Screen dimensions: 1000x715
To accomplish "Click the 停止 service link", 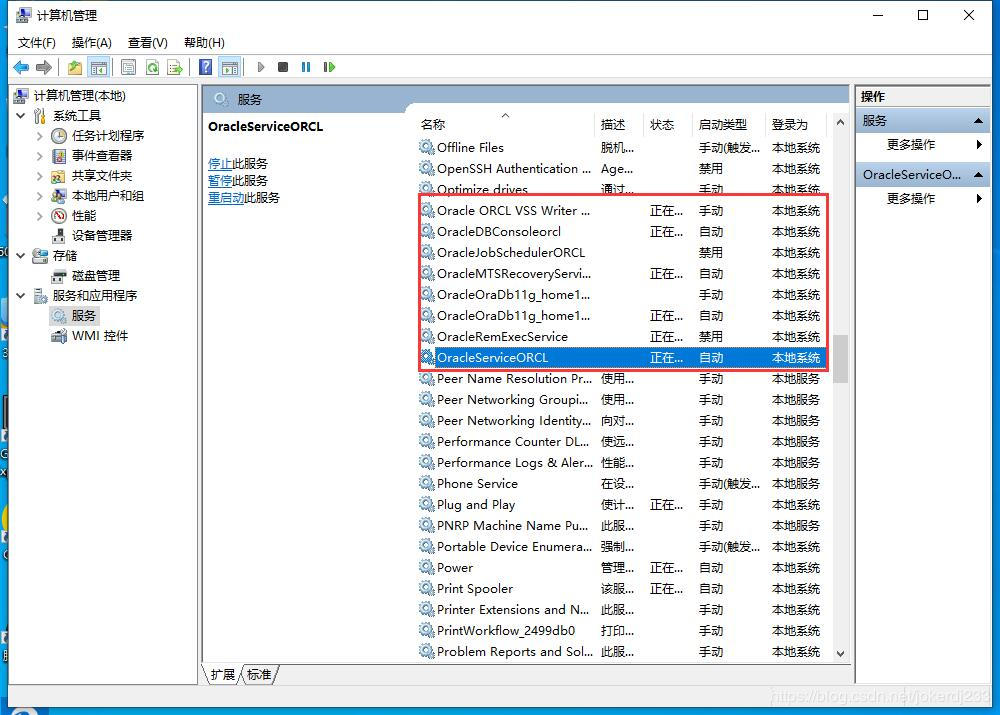I will 219,164.
